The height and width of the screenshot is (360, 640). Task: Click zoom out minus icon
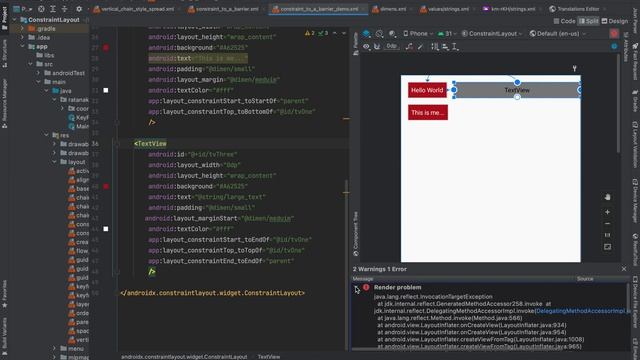click(x=607, y=224)
